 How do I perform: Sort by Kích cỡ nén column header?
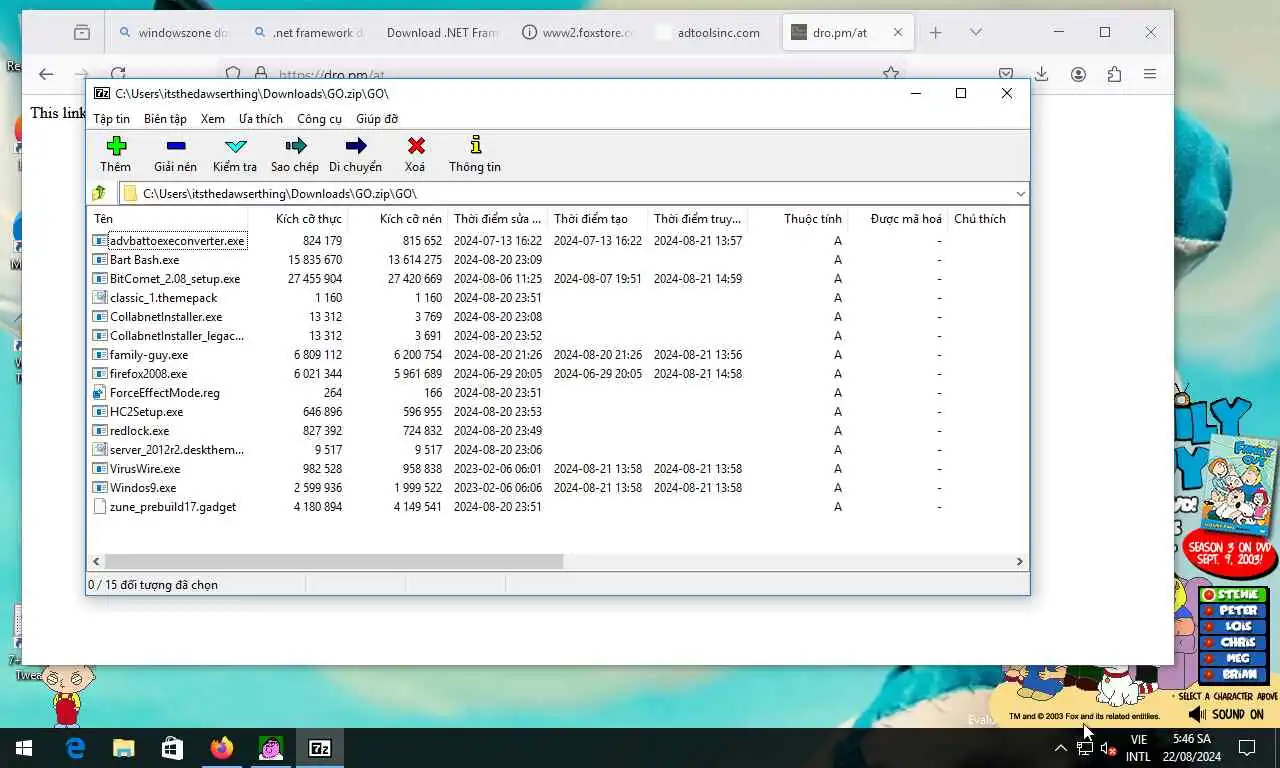coord(398,218)
